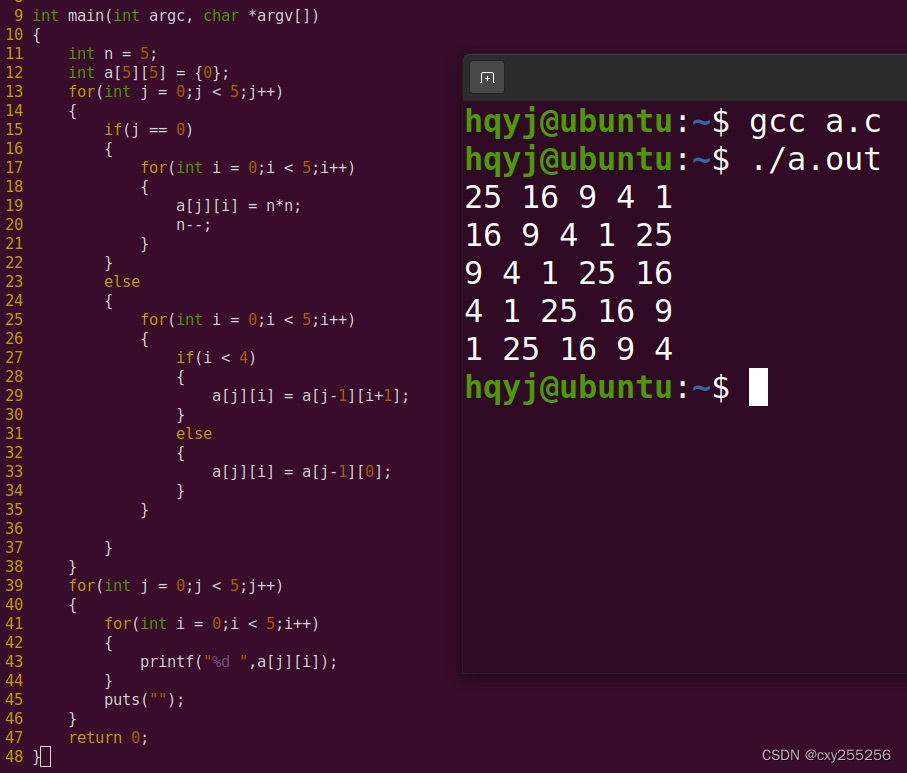Viewport: 907px width, 773px height.
Task: Click line number 39 in editor gutter
Action: (x=14, y=586)
